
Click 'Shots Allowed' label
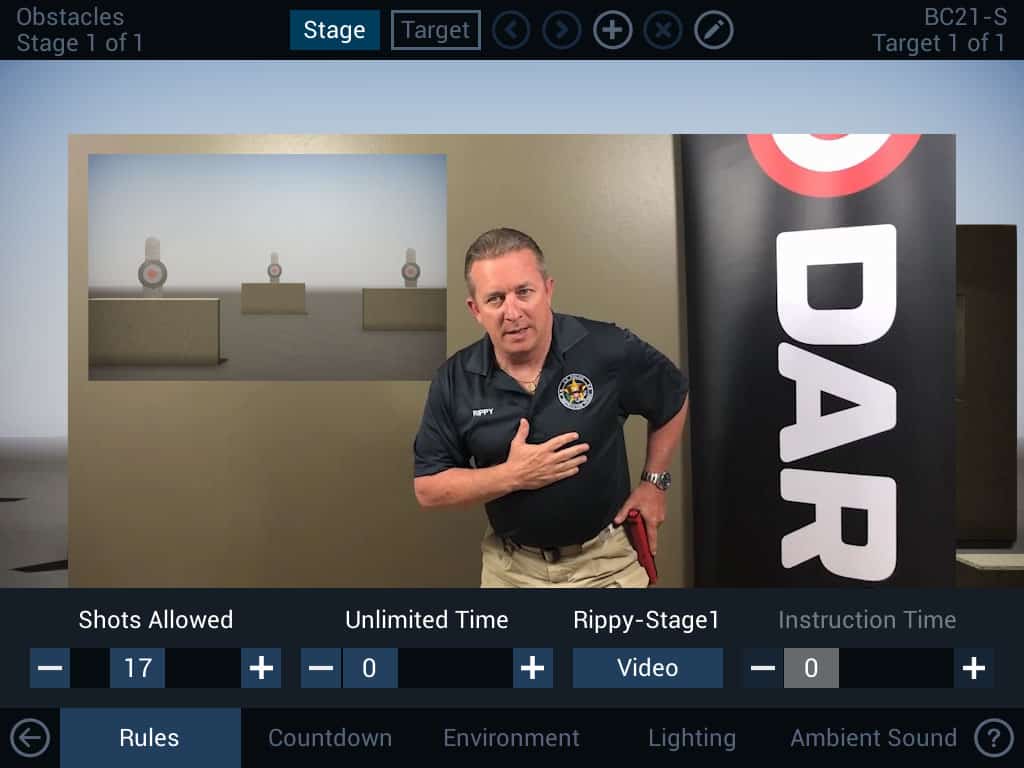[155, 620]
